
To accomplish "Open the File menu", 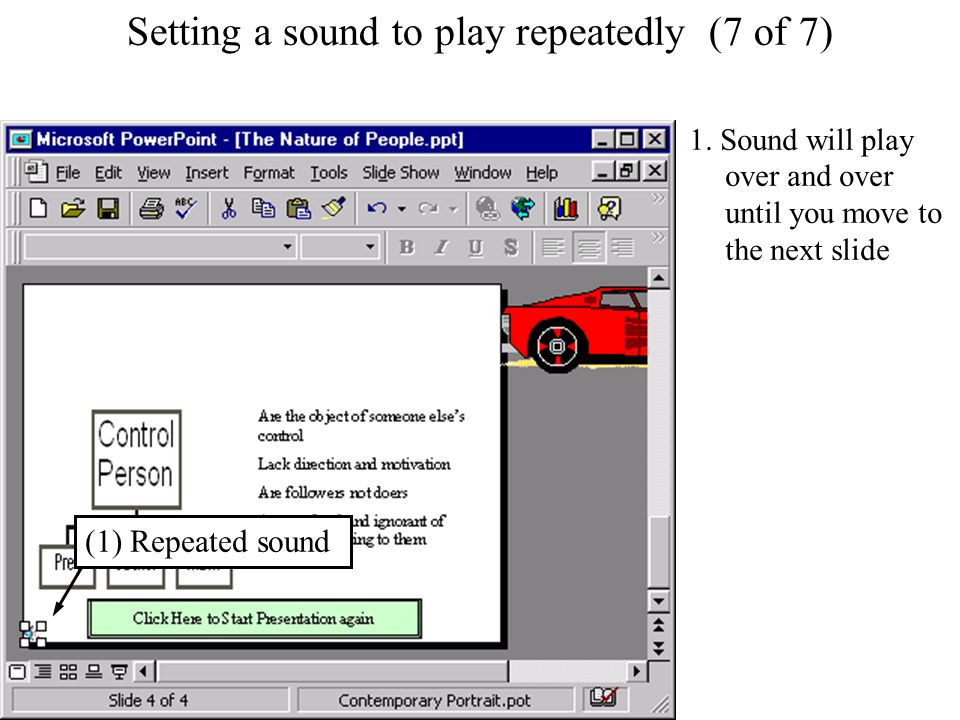I will click(x=67, y=173).
